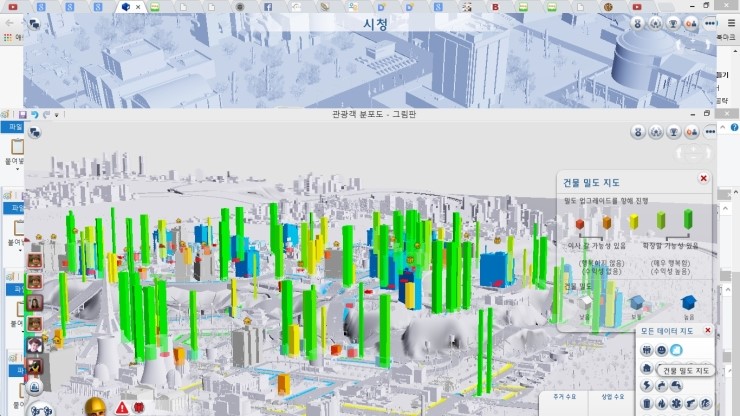
Task: Open the region view icon below the avatars
Action: tap(34, 388)
